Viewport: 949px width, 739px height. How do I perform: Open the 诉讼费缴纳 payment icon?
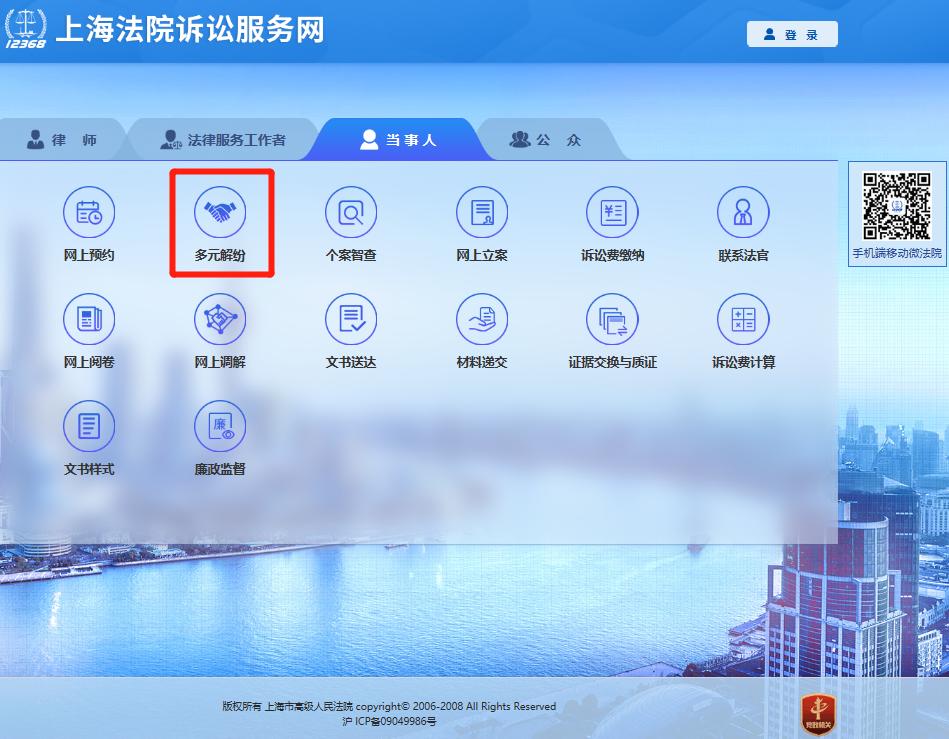coord(612,212)
